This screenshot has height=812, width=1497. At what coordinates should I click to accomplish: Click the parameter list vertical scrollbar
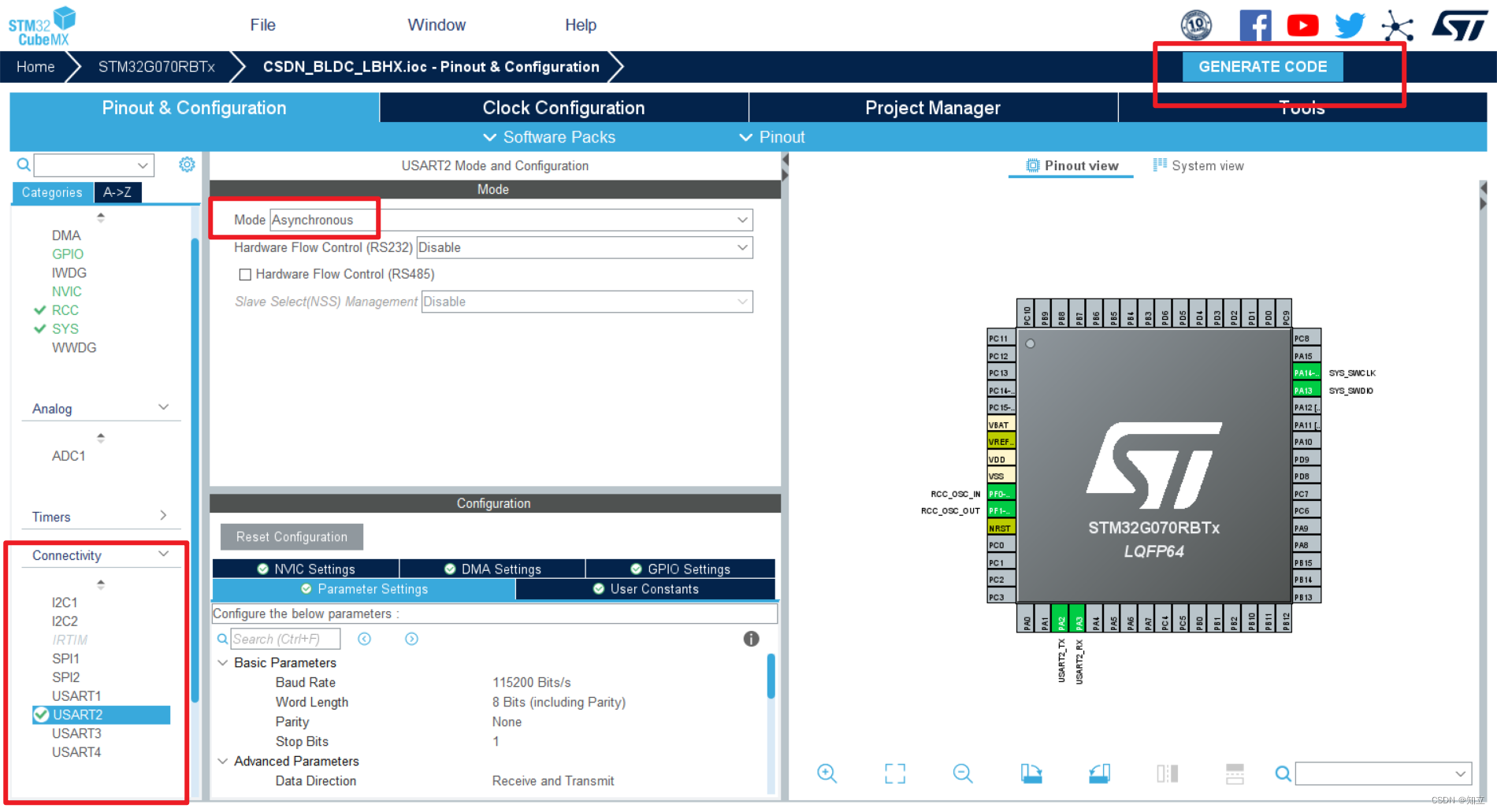[x=771, y=676]
